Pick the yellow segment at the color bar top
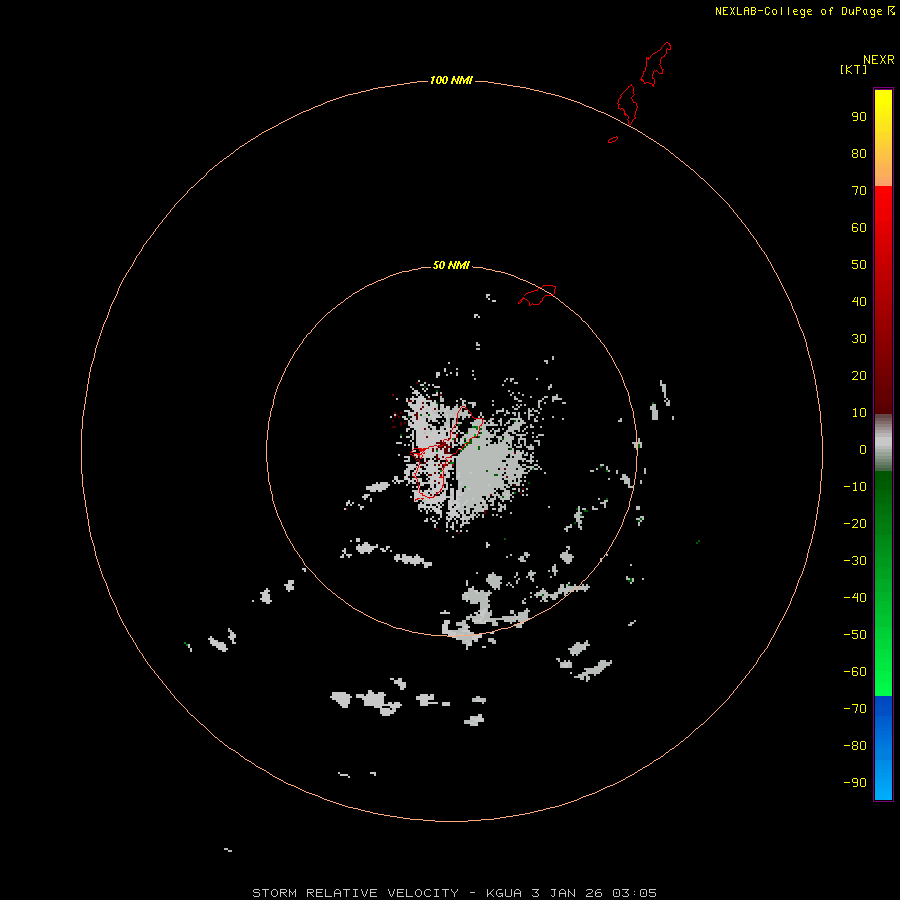 click(x=883, y=138)
